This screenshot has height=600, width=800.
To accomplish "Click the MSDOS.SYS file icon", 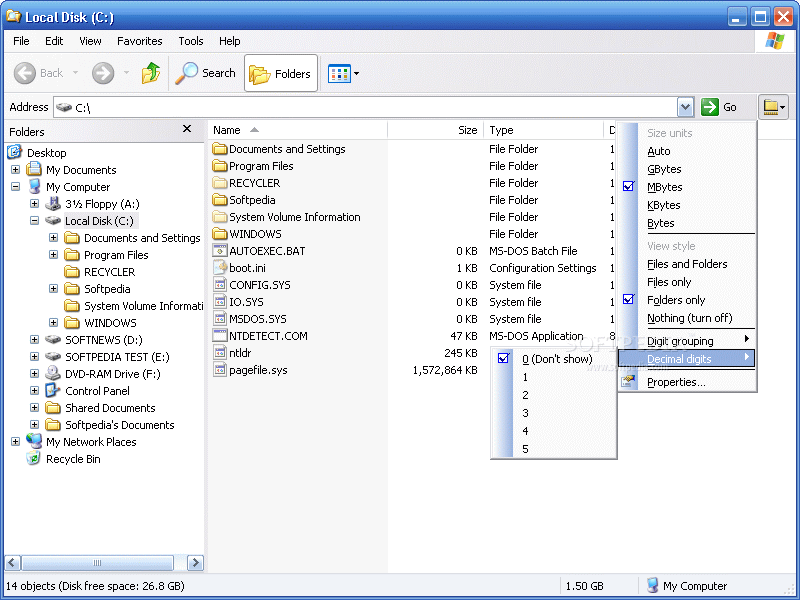I will click(219, 319).
